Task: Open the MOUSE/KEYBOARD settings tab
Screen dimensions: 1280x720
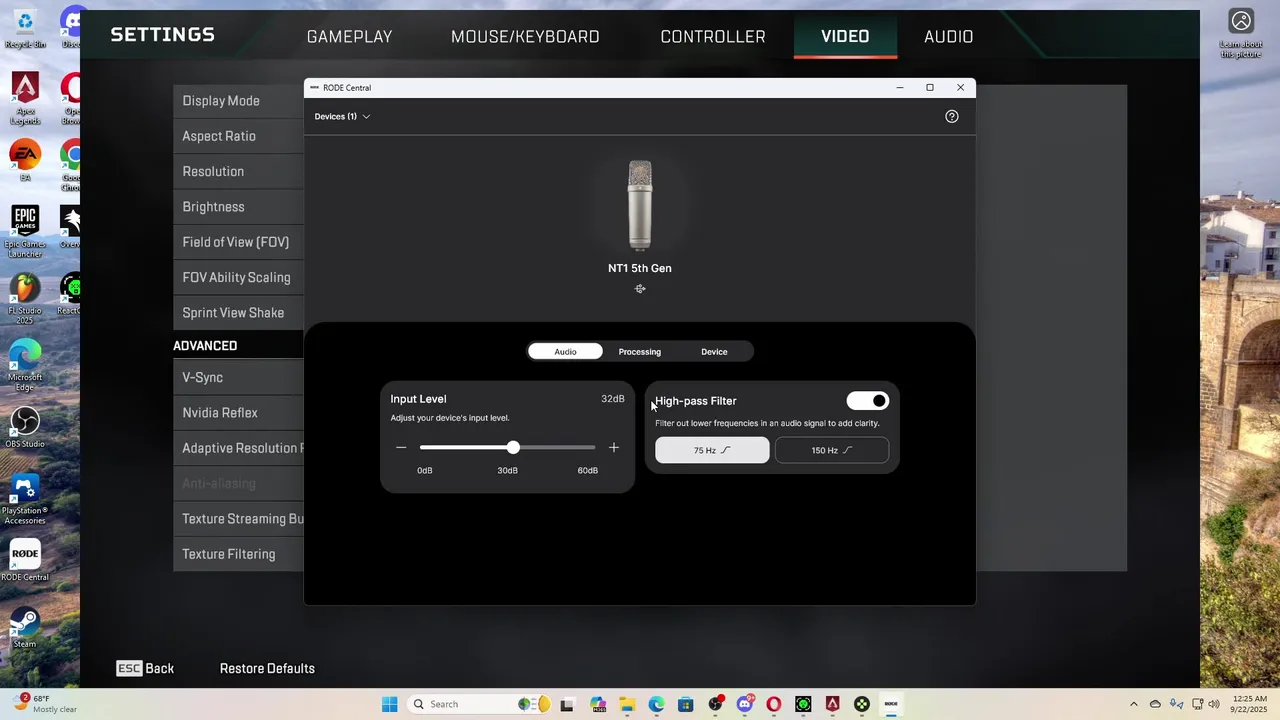Action: (525, 36)
